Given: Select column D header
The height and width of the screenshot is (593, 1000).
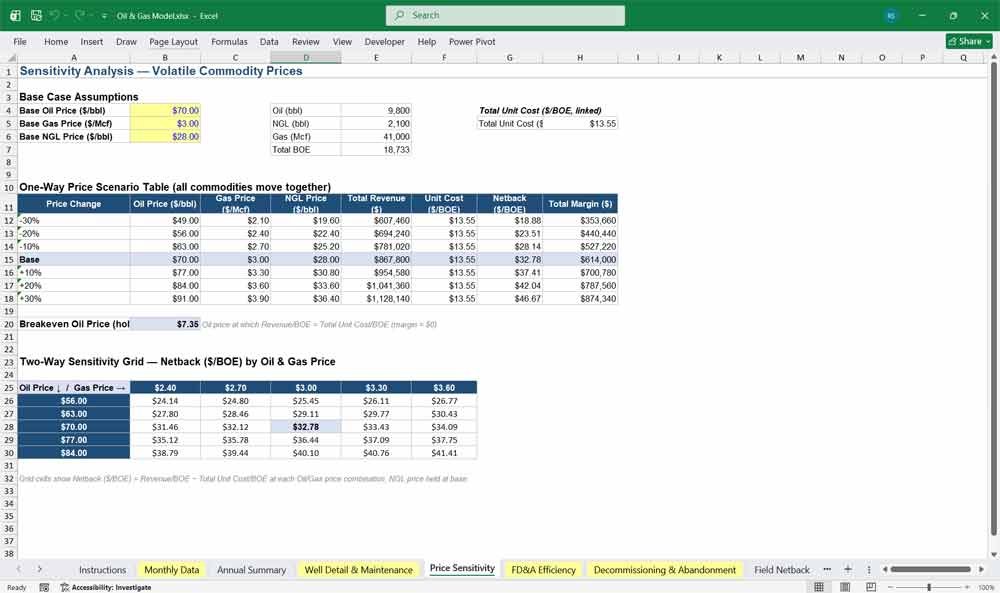Looking at the screenshot, I should 305,58.
